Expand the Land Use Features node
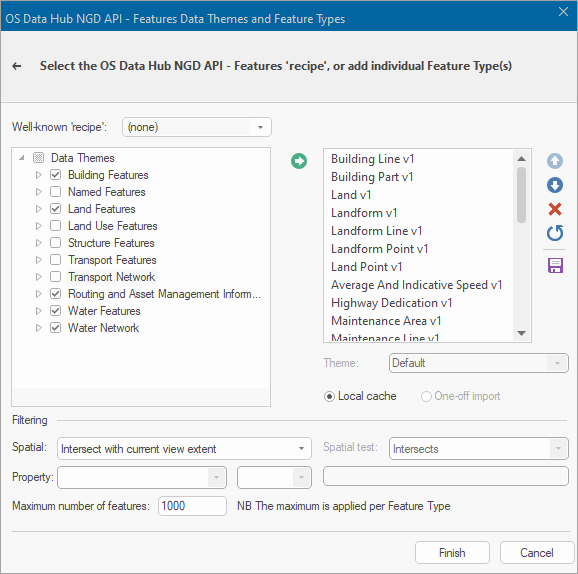Screen dimensions: 578x574 [38, 226]
